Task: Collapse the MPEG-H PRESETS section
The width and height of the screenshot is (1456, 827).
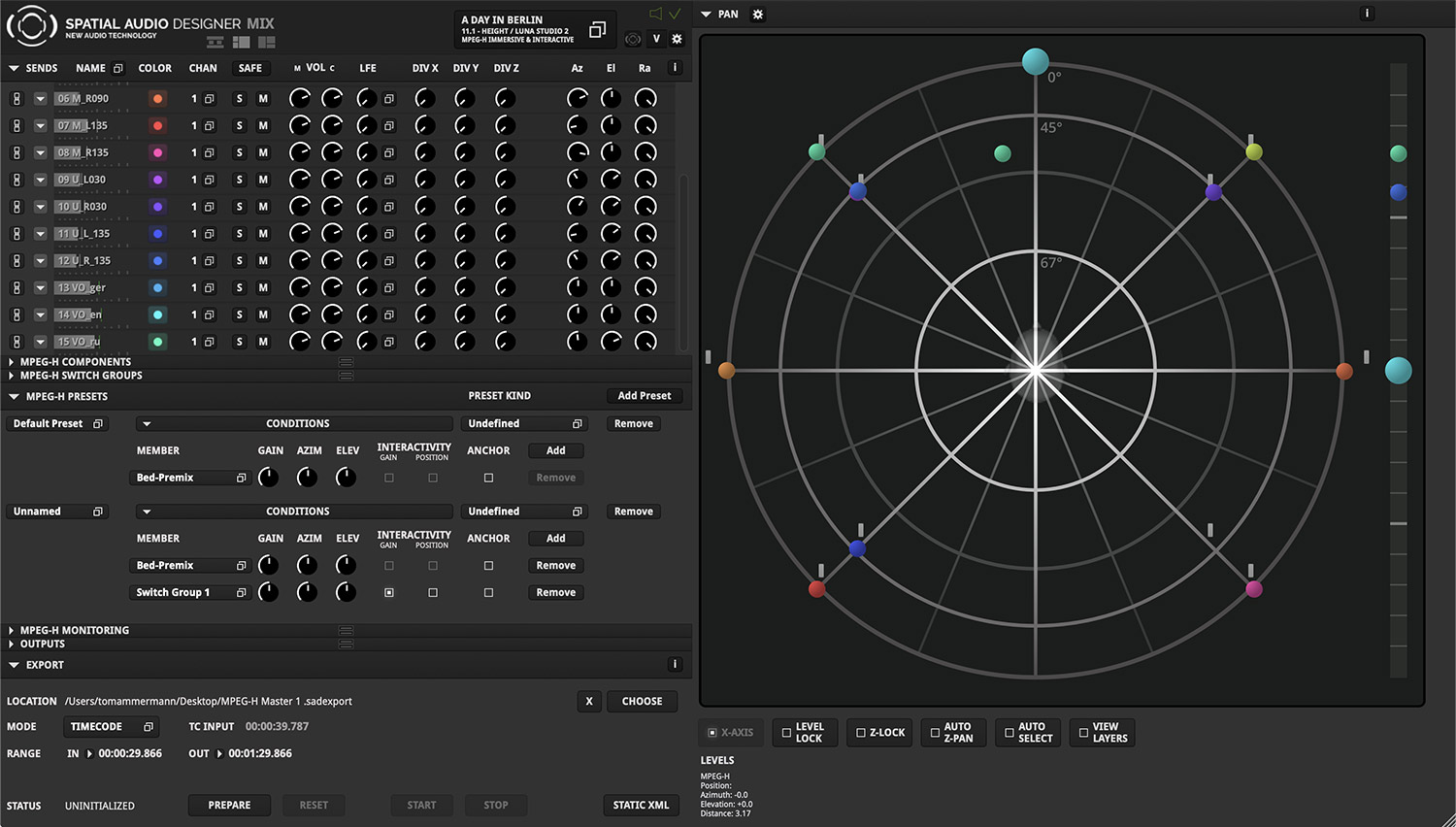Action: pyautogui.click(x=14, y=397)
